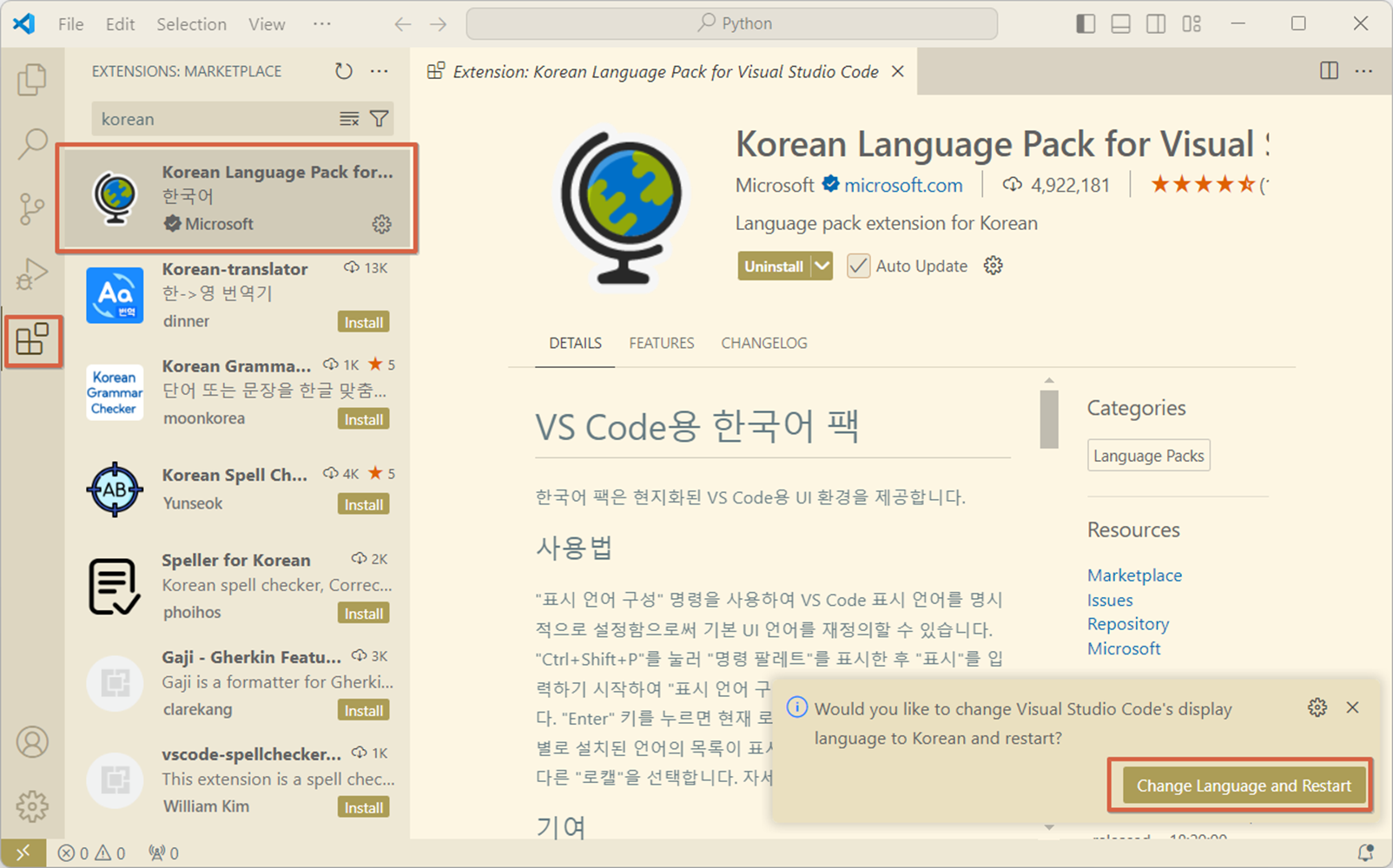Open the Explorer view in activity bar
The width and height of the screenshot is (1393, 868).
coord(32,80)
